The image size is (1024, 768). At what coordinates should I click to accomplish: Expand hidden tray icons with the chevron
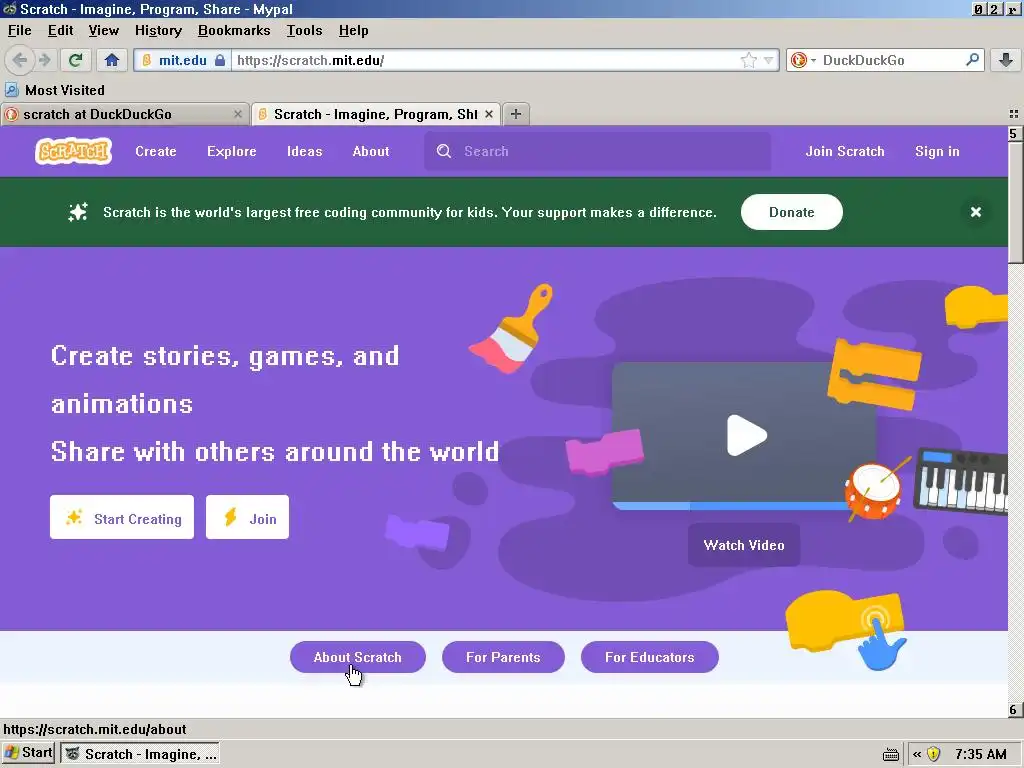click(917, 754)
